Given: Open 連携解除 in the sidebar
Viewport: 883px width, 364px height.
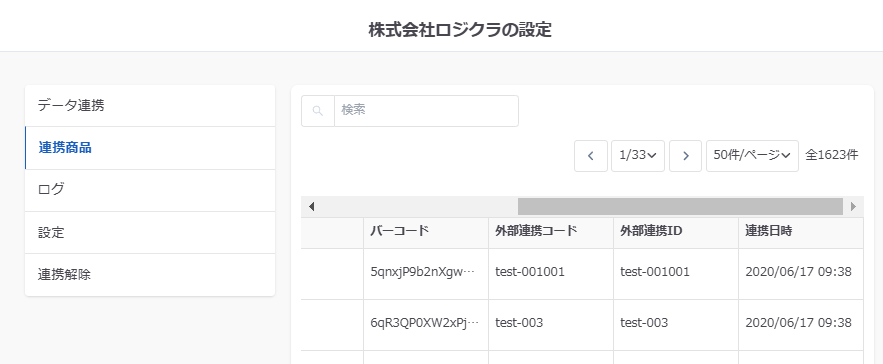Looking at the screenshot, I should [x=150, y=275].
